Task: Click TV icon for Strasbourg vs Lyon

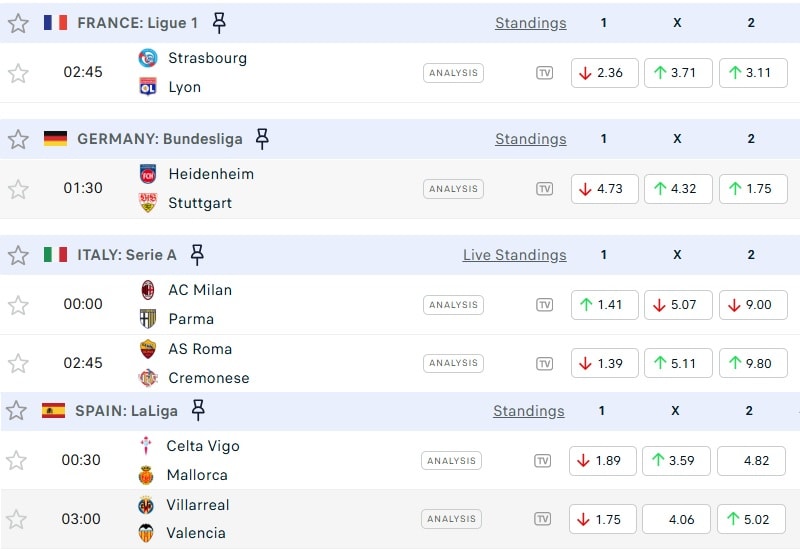Action: tap(544, 73)
